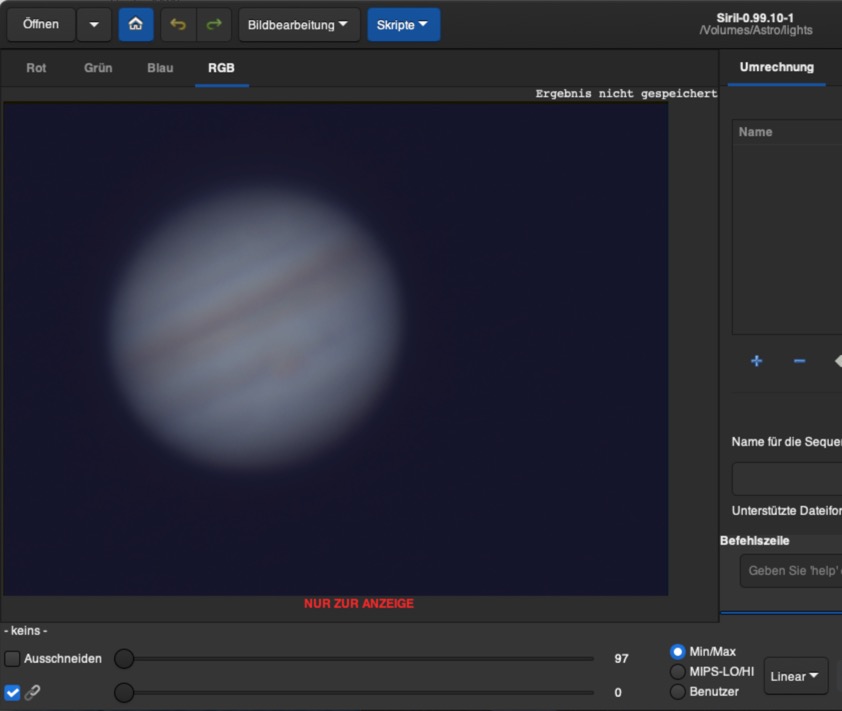
Task: Expand the Skripte menu
Action: click(403, 25)
